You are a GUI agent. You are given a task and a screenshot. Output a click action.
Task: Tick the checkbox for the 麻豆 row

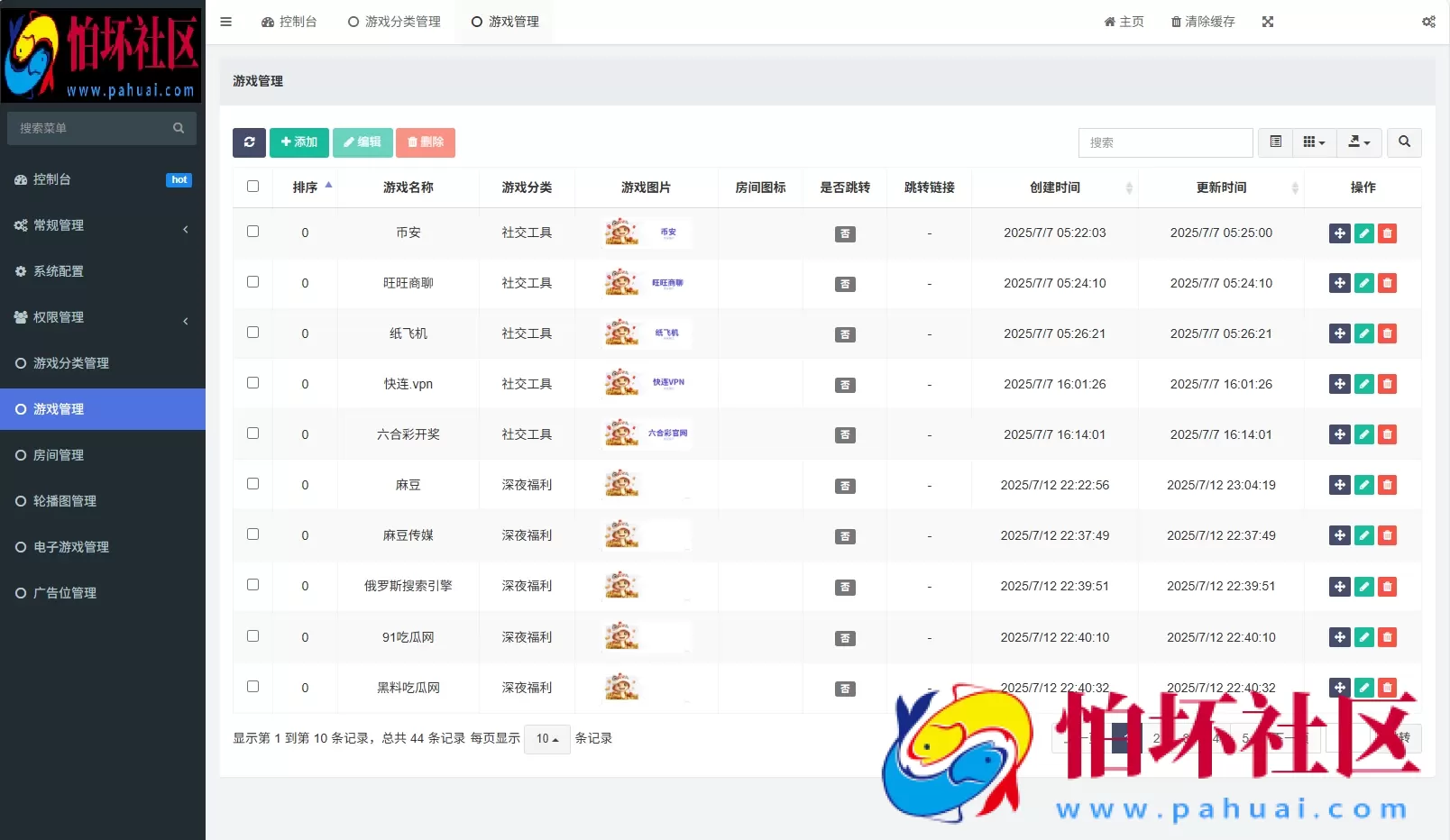click(x=252, y=484)
